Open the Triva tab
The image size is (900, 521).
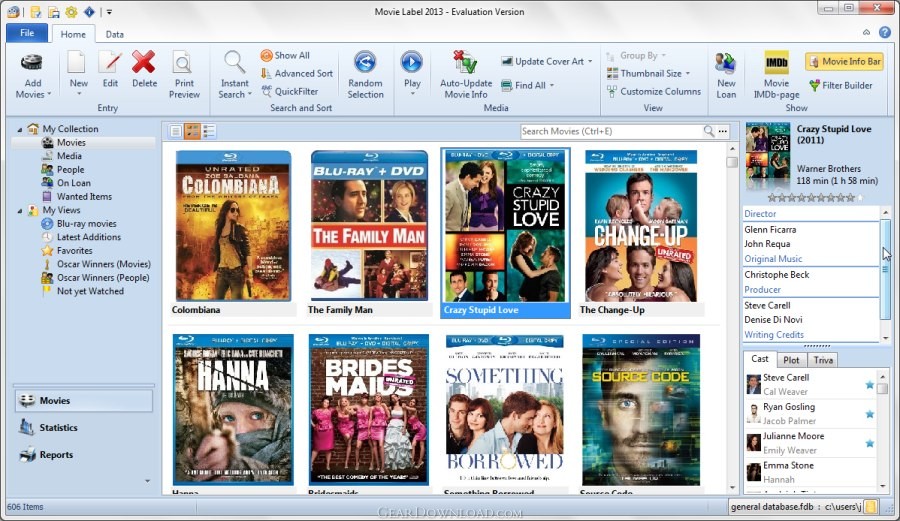823,360
